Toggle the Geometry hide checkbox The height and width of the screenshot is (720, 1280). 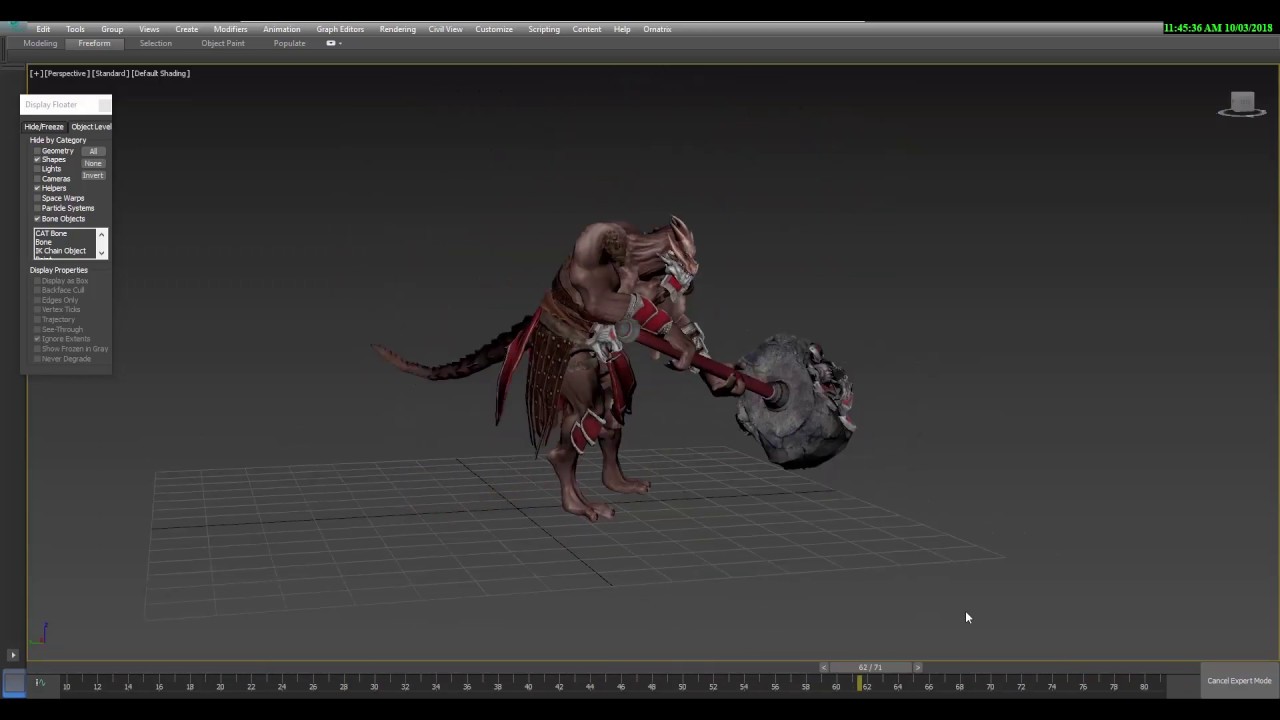point(37,151)
